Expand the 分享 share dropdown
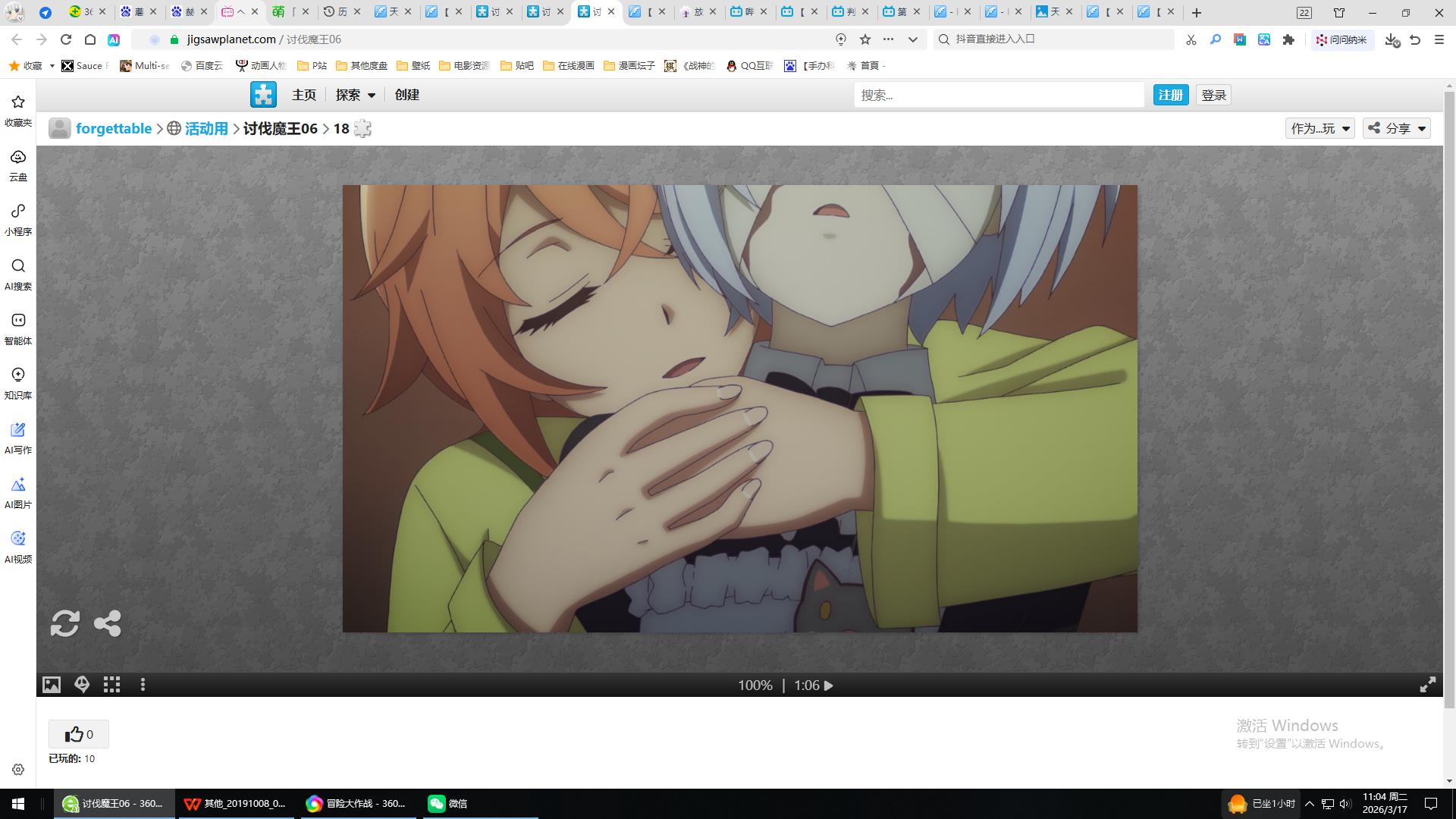The height and width of the screenshot is (819, 1456). click(1396, 128)
